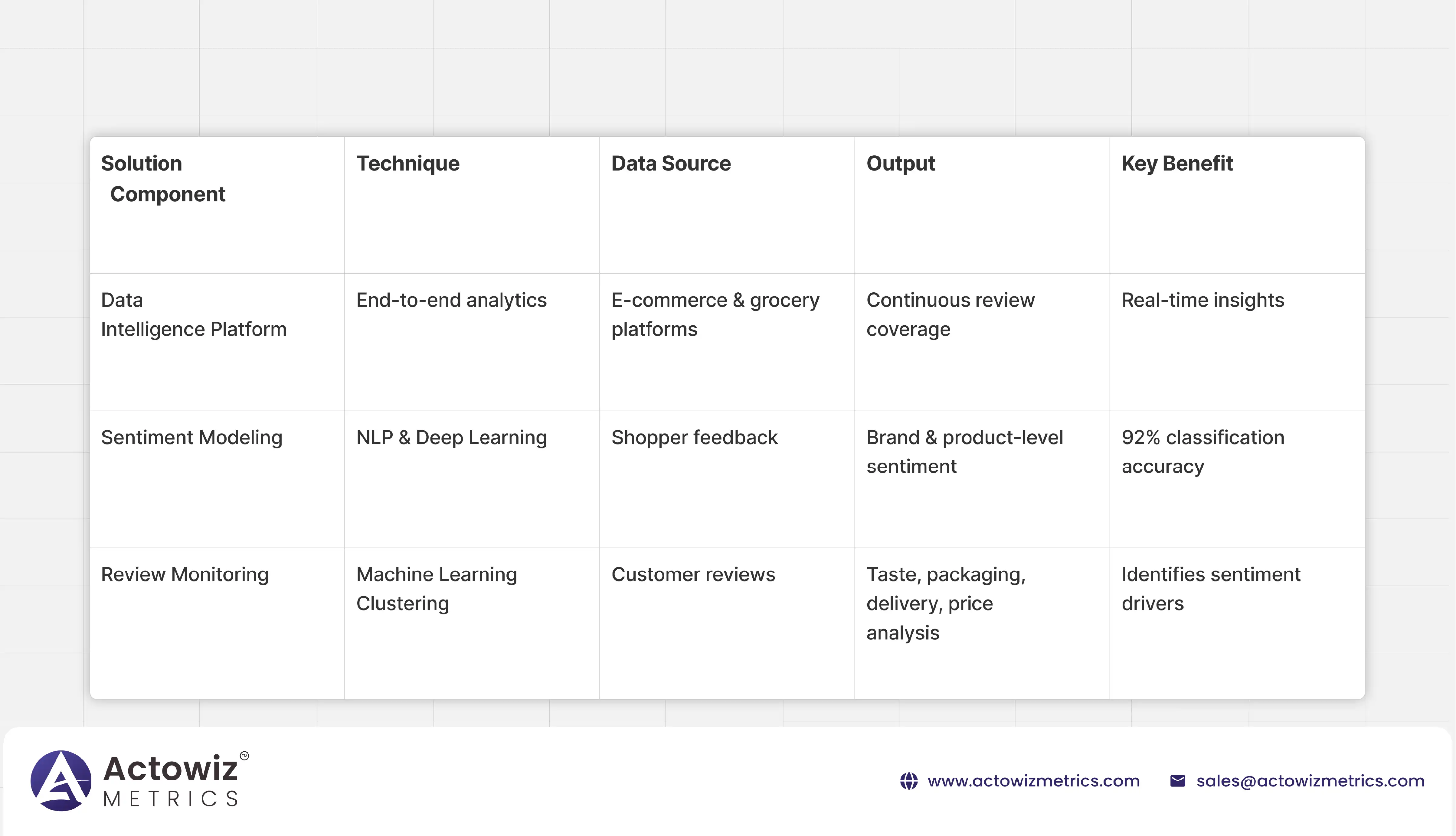Image resolution: width=1456 pixels, height=836 pixels.
Task: Click the Actowiz Metrics brand name text
Action: click(171, 780)
